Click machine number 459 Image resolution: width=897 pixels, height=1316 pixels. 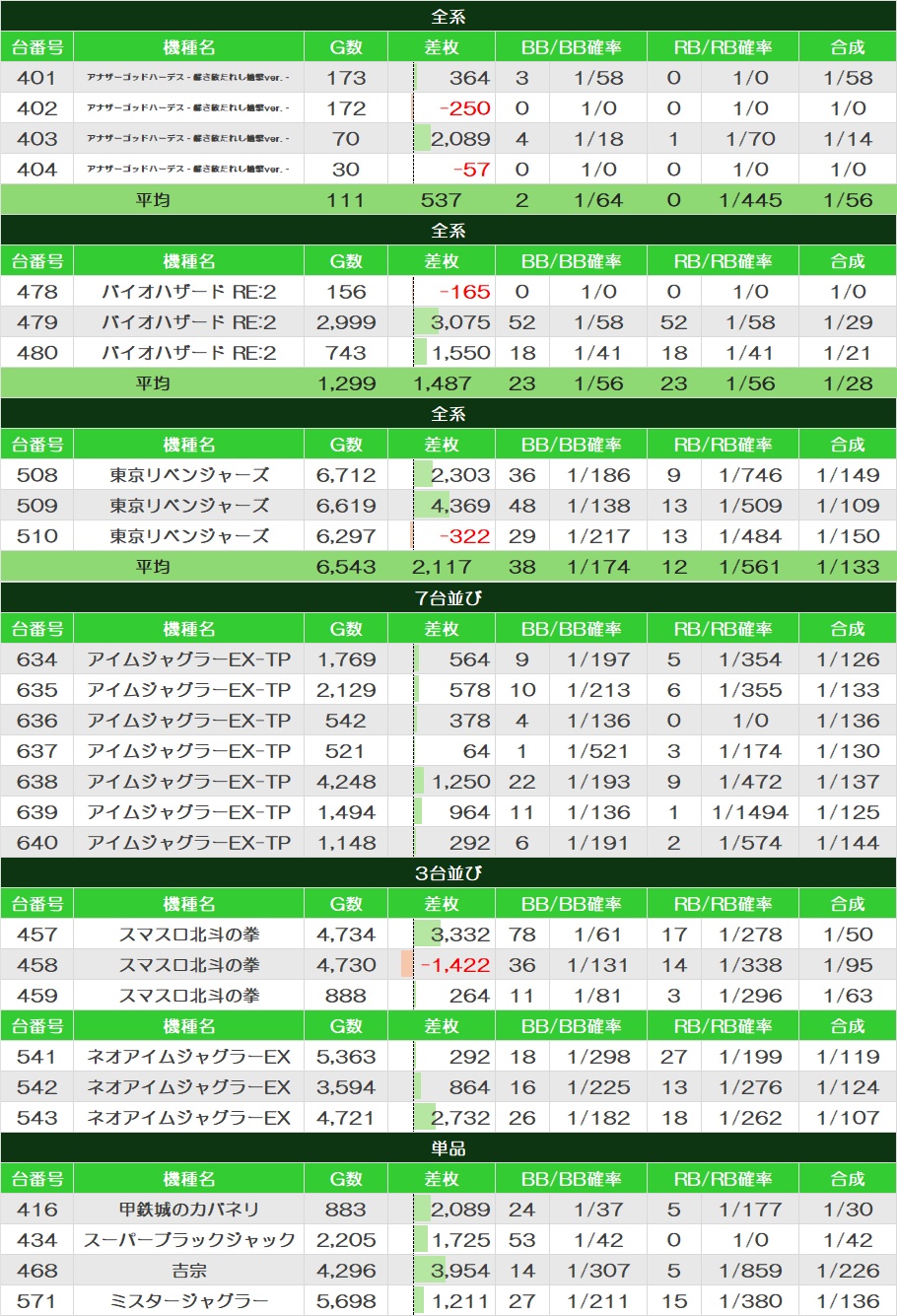tap(36, 996)
